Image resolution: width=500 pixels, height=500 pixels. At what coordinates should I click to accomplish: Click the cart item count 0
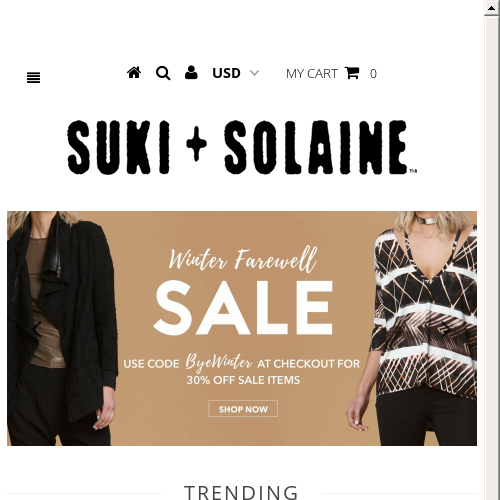(373, 74)
